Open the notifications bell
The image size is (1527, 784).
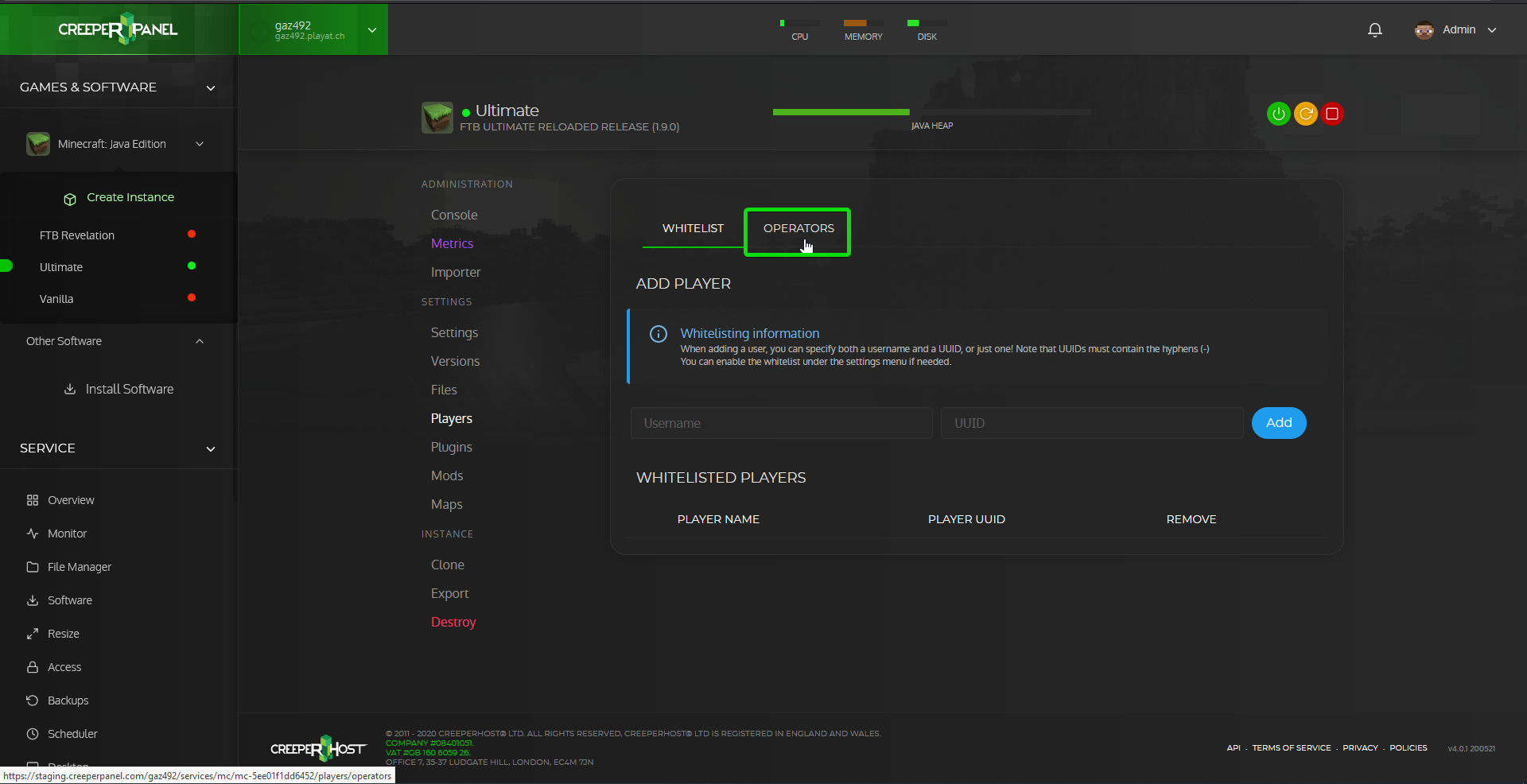point(1374,30)
